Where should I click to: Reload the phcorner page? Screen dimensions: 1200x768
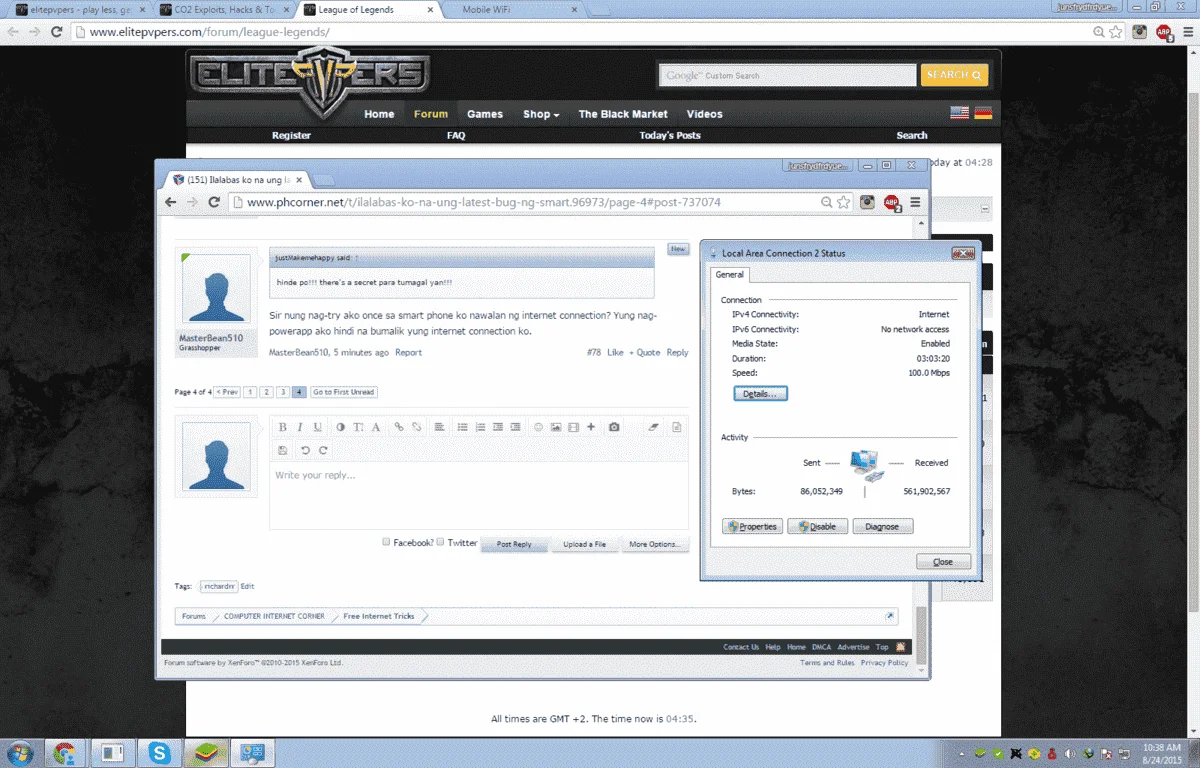(x=214, y=202)
